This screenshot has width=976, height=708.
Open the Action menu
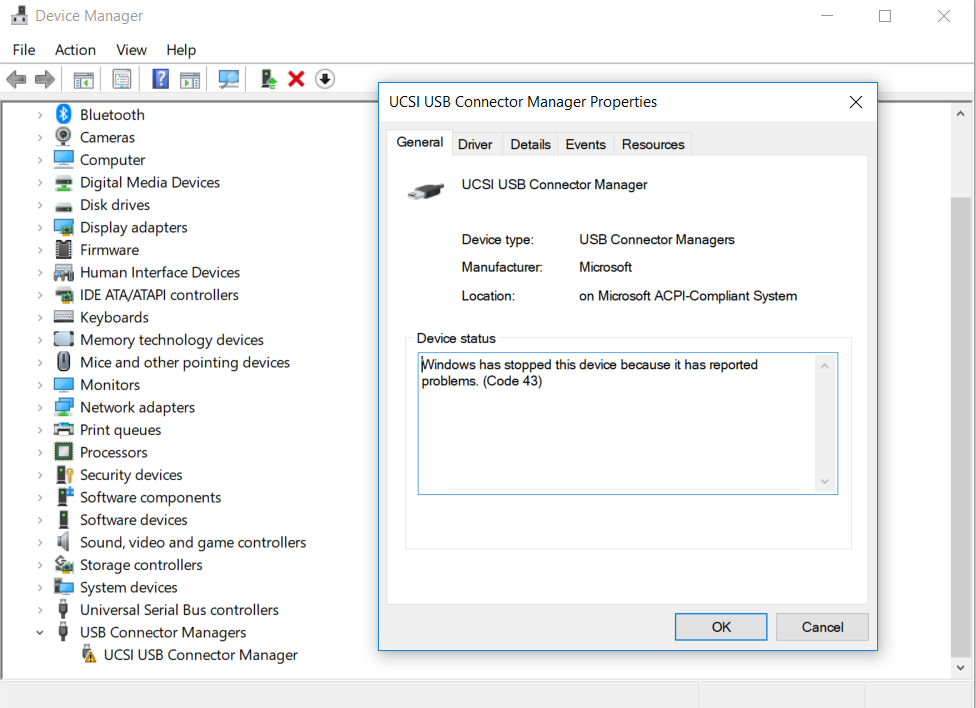75,50
